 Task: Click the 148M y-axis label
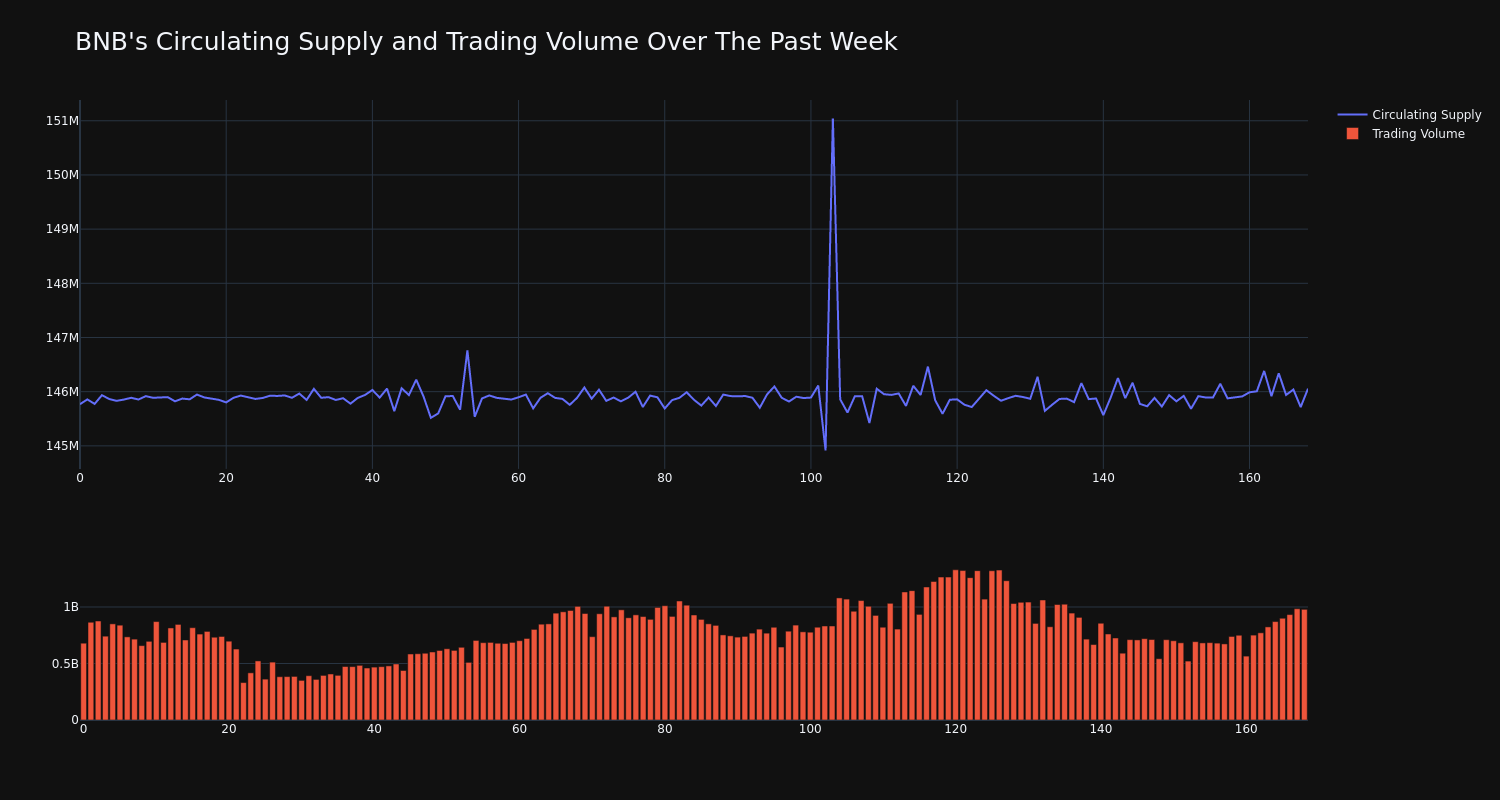tap(62, 283)
